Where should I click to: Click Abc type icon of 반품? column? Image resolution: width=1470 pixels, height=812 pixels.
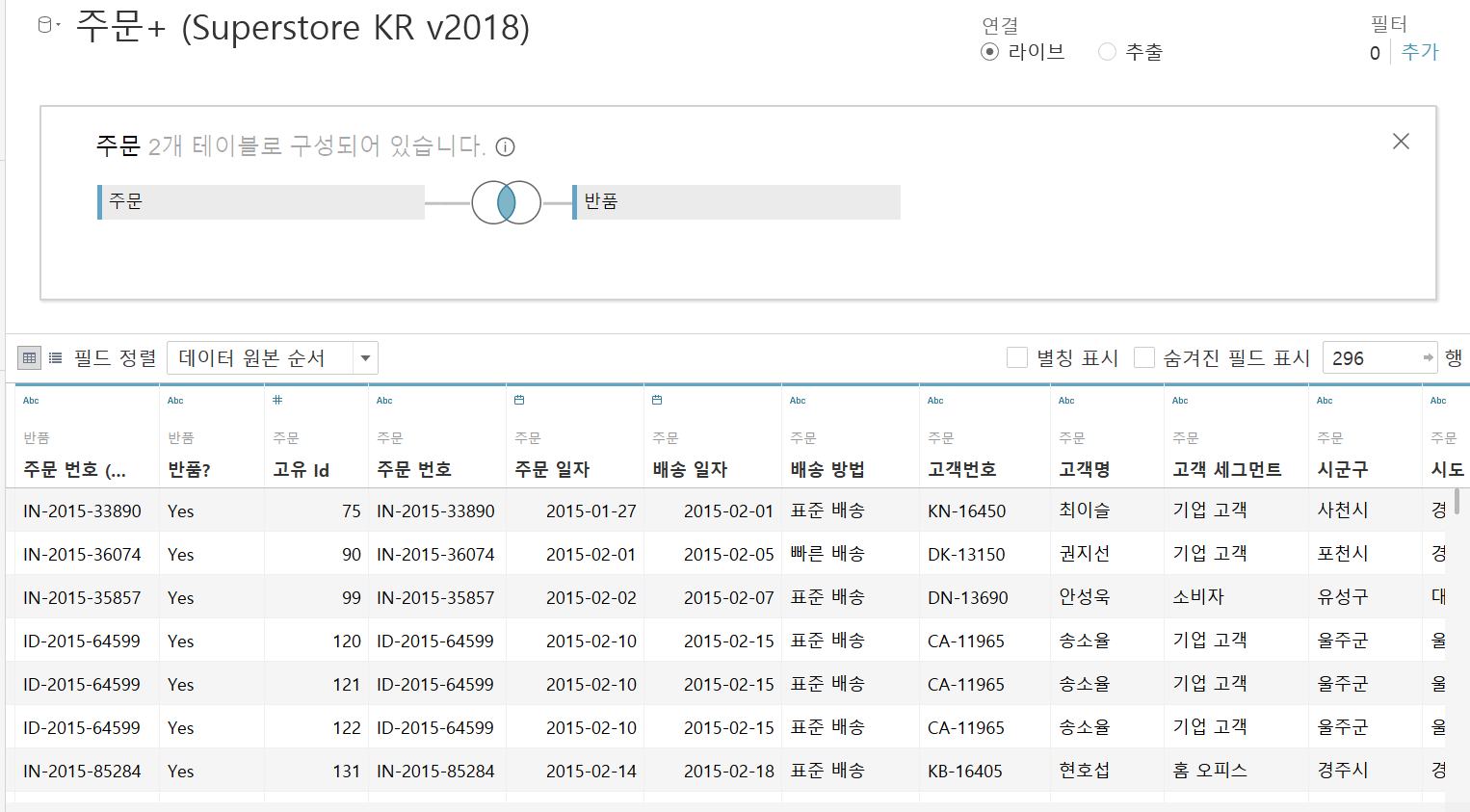point(175,401)
